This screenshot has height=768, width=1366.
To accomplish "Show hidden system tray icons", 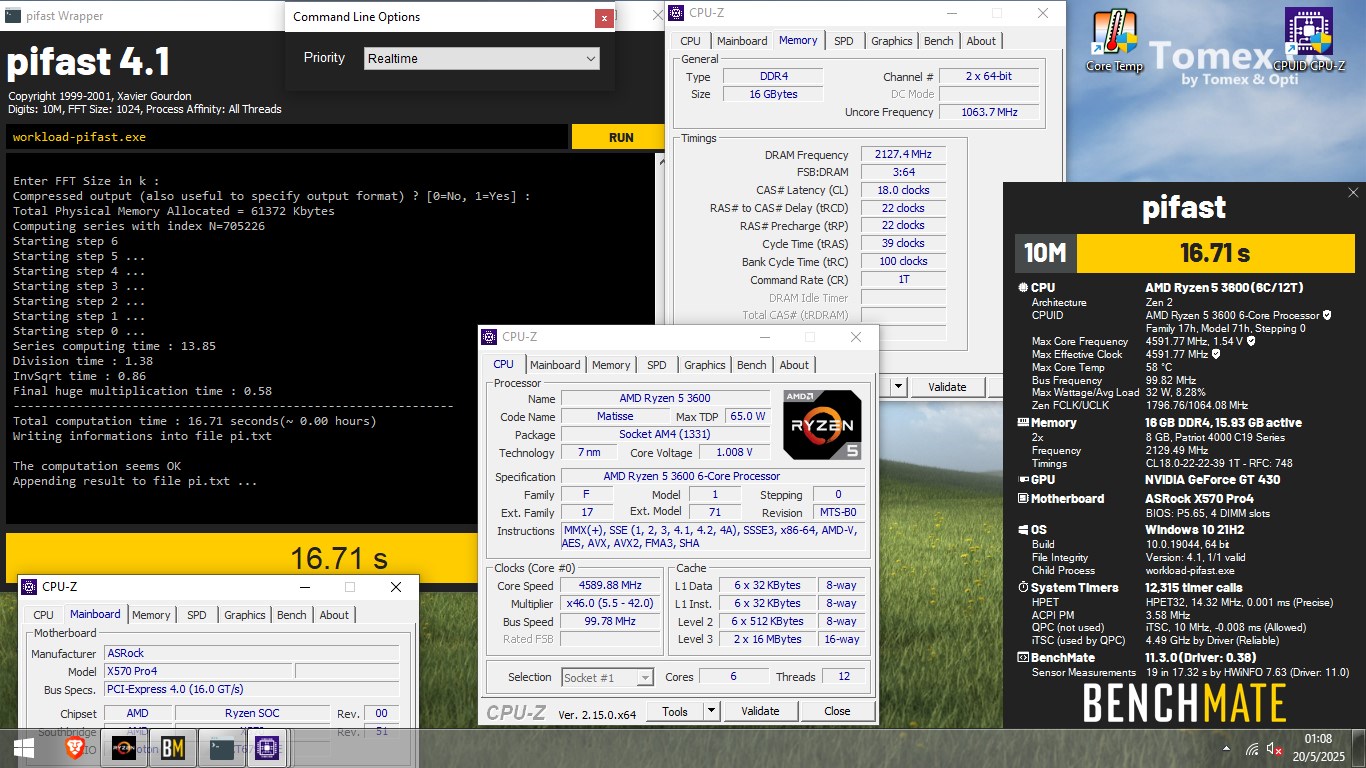I will point(1227,749).
